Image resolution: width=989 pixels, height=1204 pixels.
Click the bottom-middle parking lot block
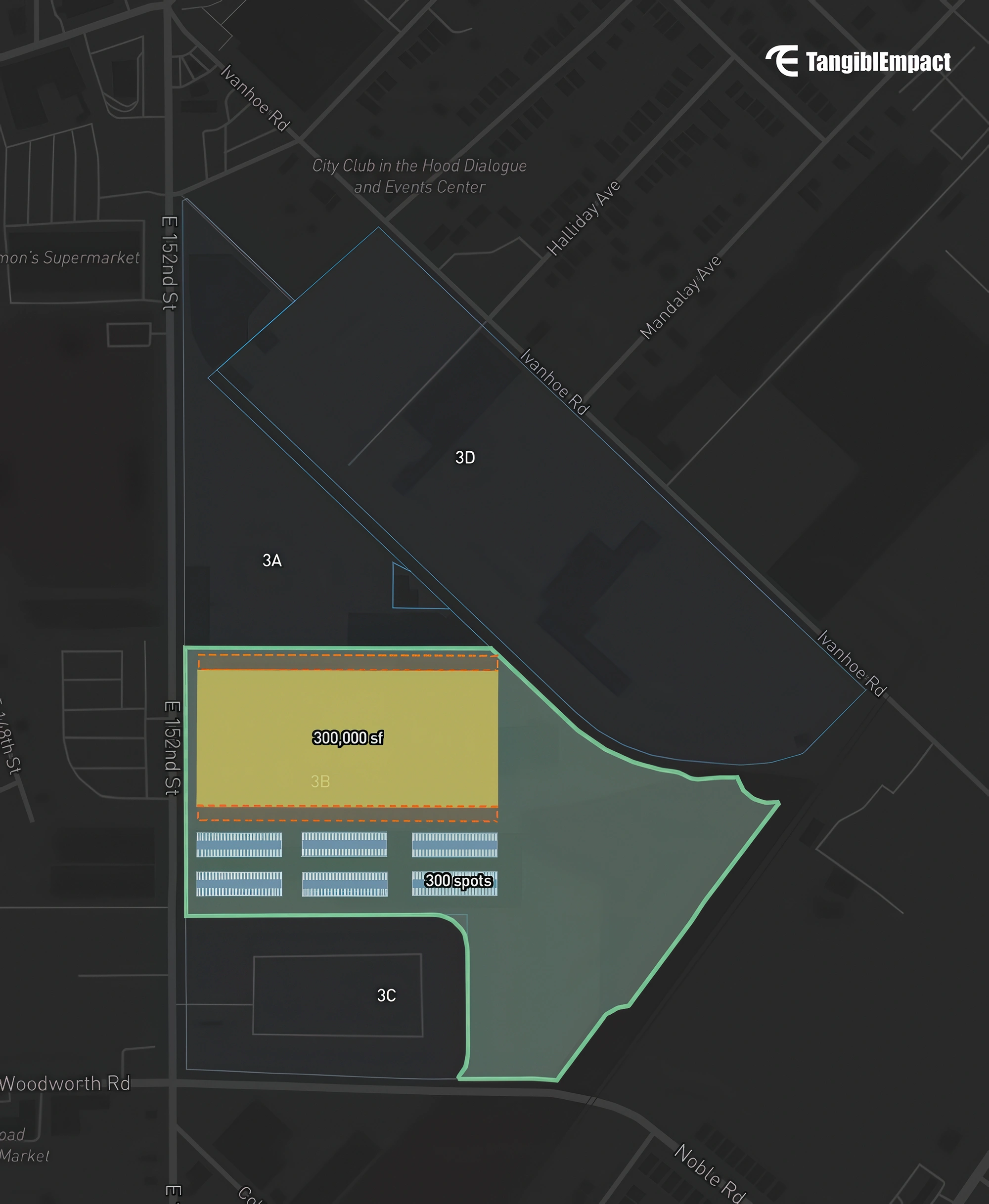tap(345, 884)
